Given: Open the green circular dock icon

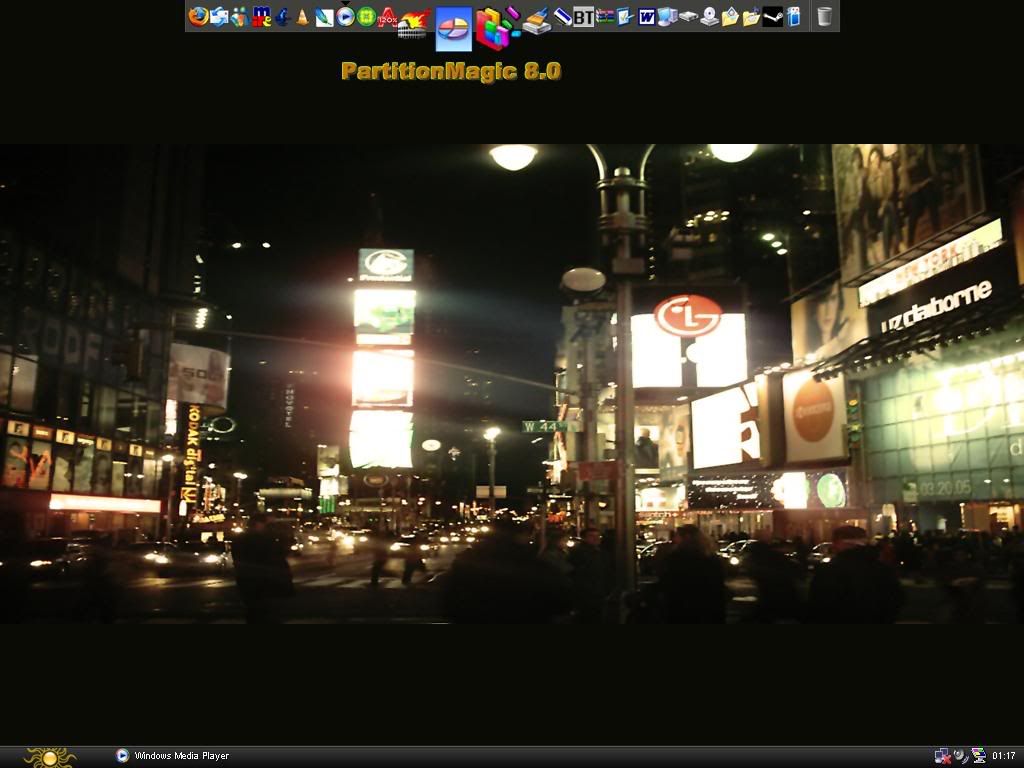Looking at the screenshot, I should tap(366, 16).
